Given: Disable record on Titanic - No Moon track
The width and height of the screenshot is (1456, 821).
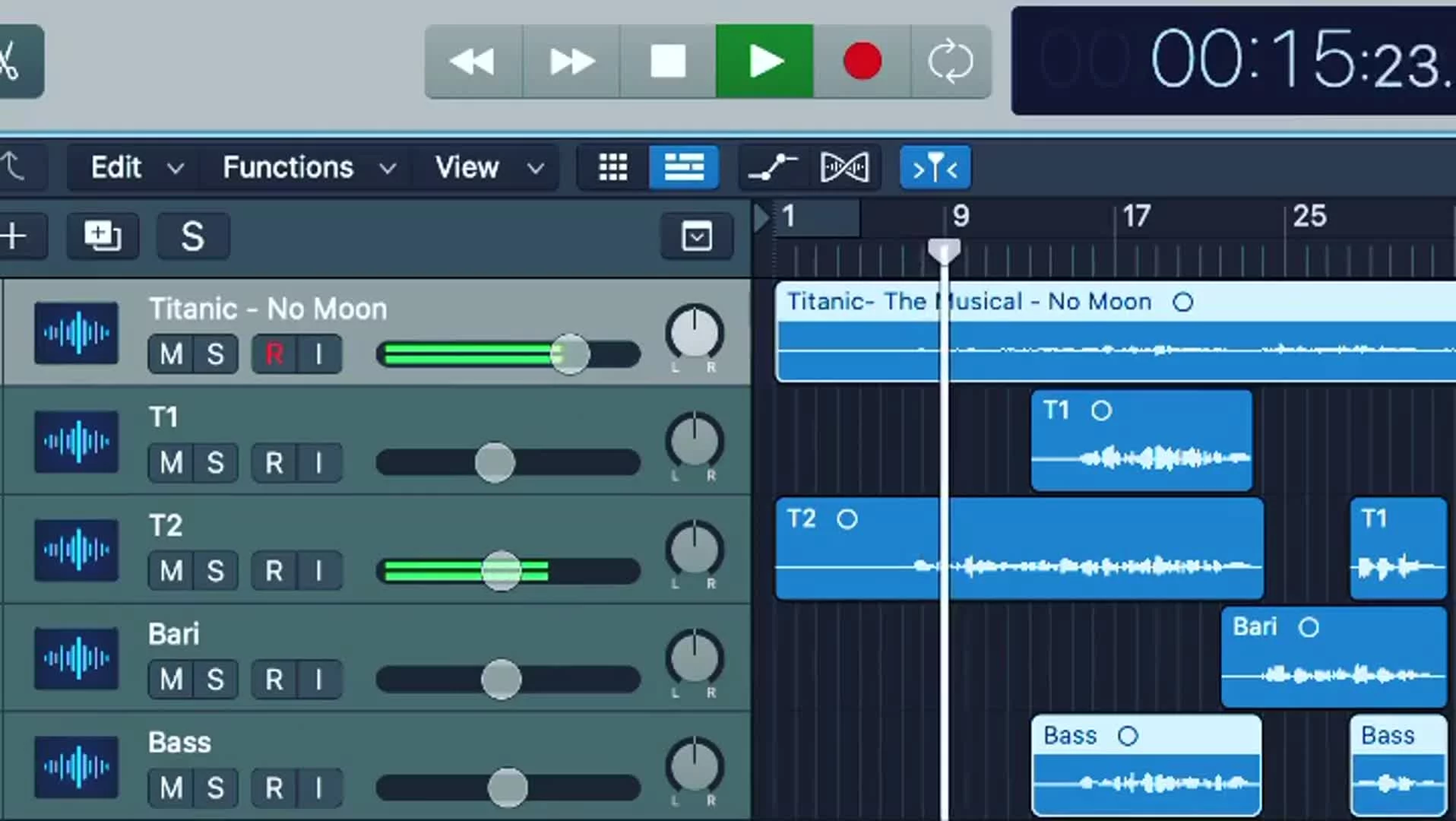Looking at the screenshot, I should click(x=274, y=354).
